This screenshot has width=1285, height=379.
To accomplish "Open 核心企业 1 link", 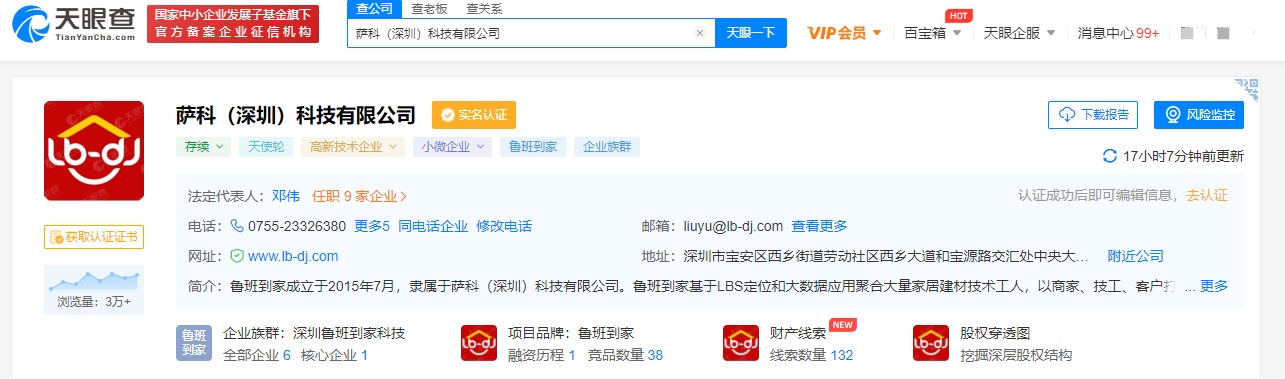I will tap(335, 355).
